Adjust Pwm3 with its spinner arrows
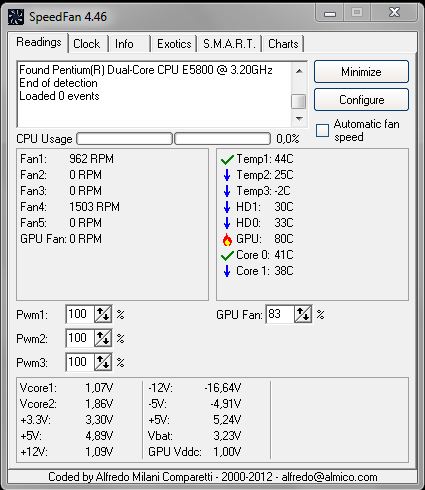The width and height of the screenshot is (425, 490). (103, 362)
